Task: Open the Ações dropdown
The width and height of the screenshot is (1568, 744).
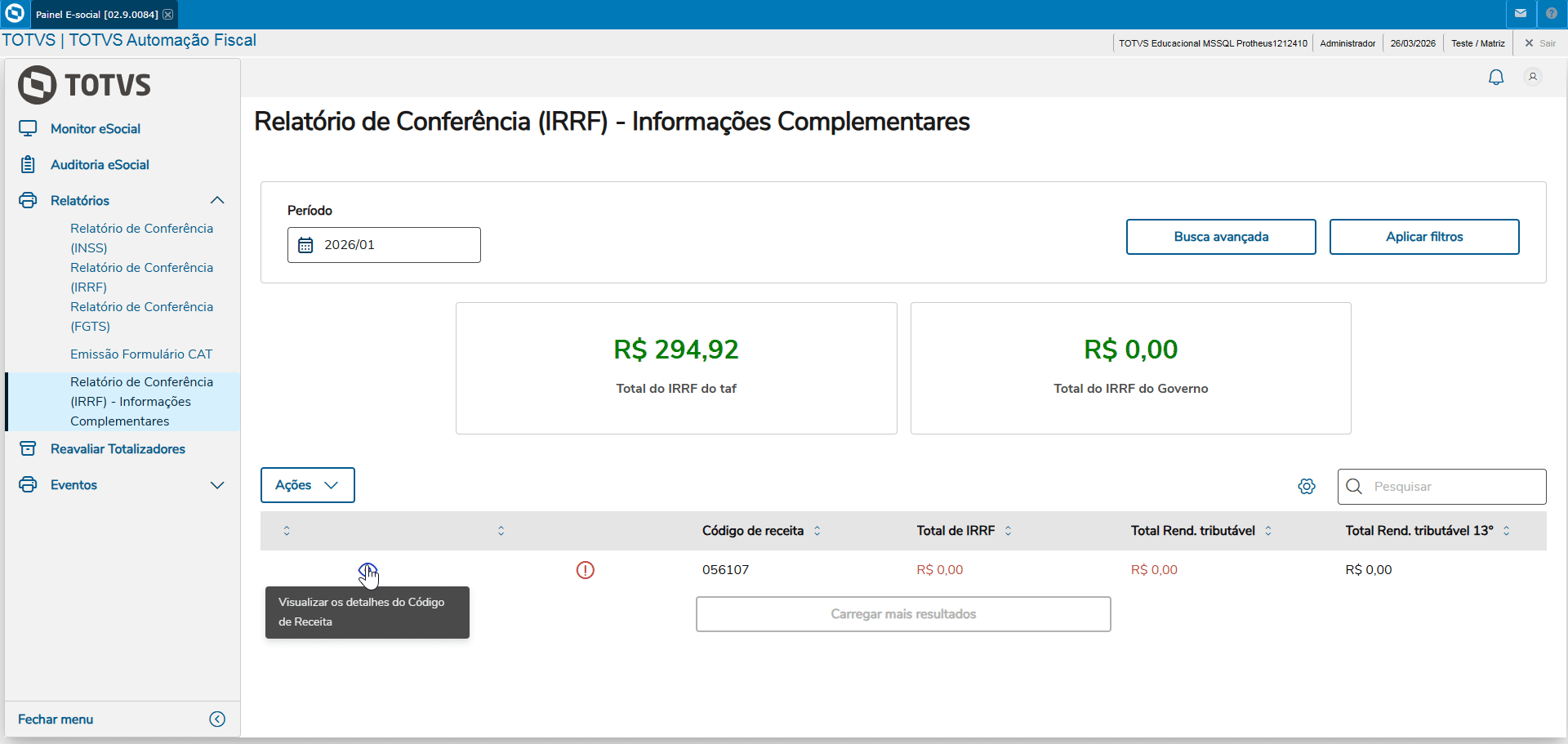Action: point(308,485)
